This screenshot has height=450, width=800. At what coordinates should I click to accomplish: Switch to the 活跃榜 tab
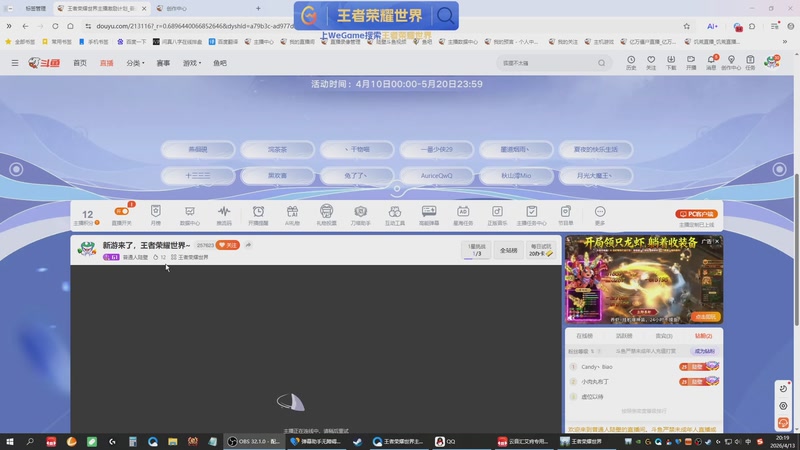[x=624, y=336]
